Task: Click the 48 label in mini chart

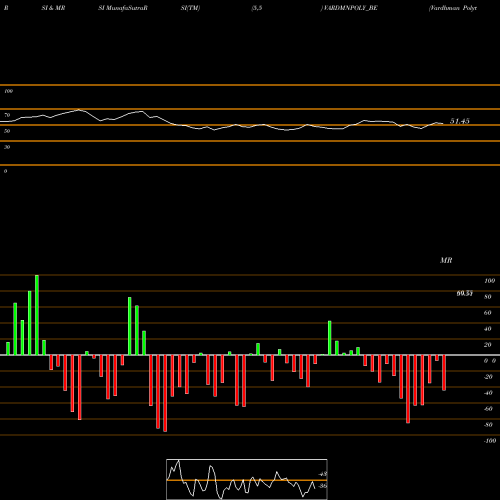Action: coord(323,474)
